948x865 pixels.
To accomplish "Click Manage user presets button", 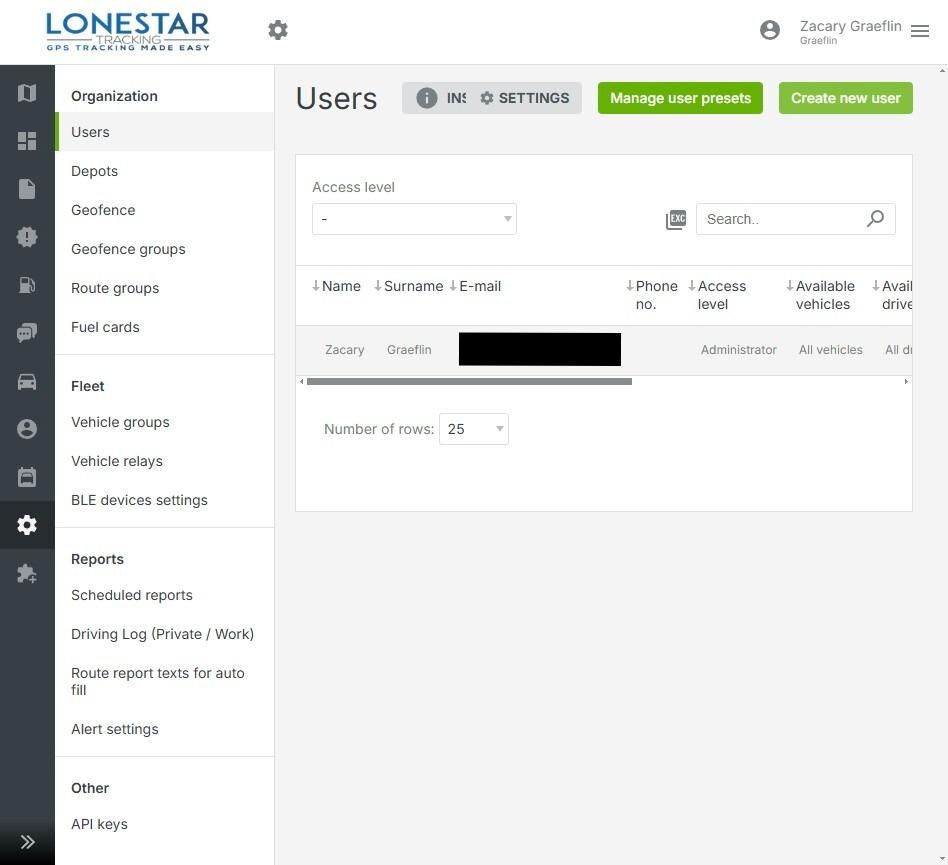I will (x=680, y=98).
